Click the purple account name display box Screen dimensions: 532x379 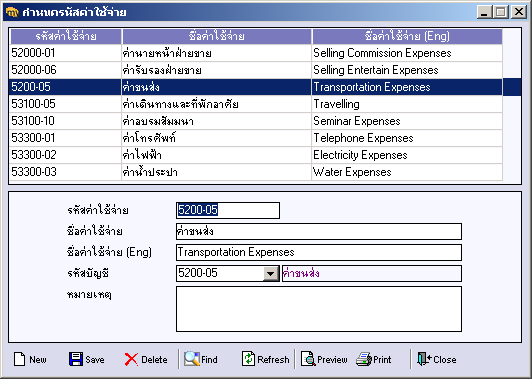372,273
